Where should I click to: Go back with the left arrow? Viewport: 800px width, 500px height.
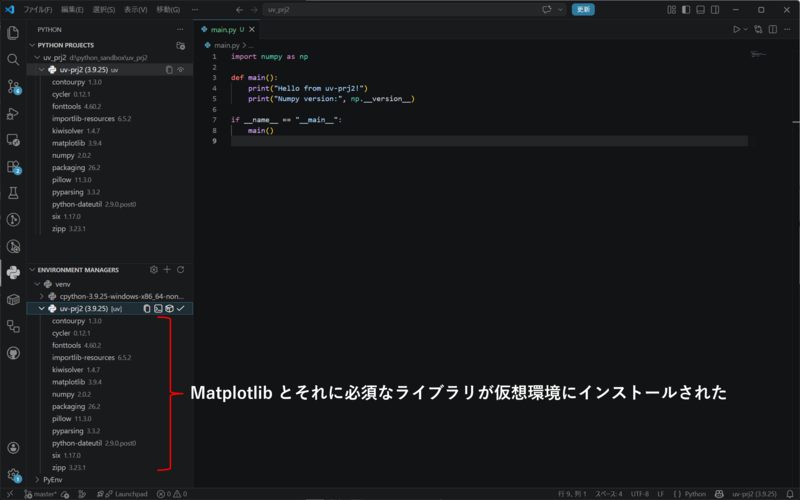239,10
